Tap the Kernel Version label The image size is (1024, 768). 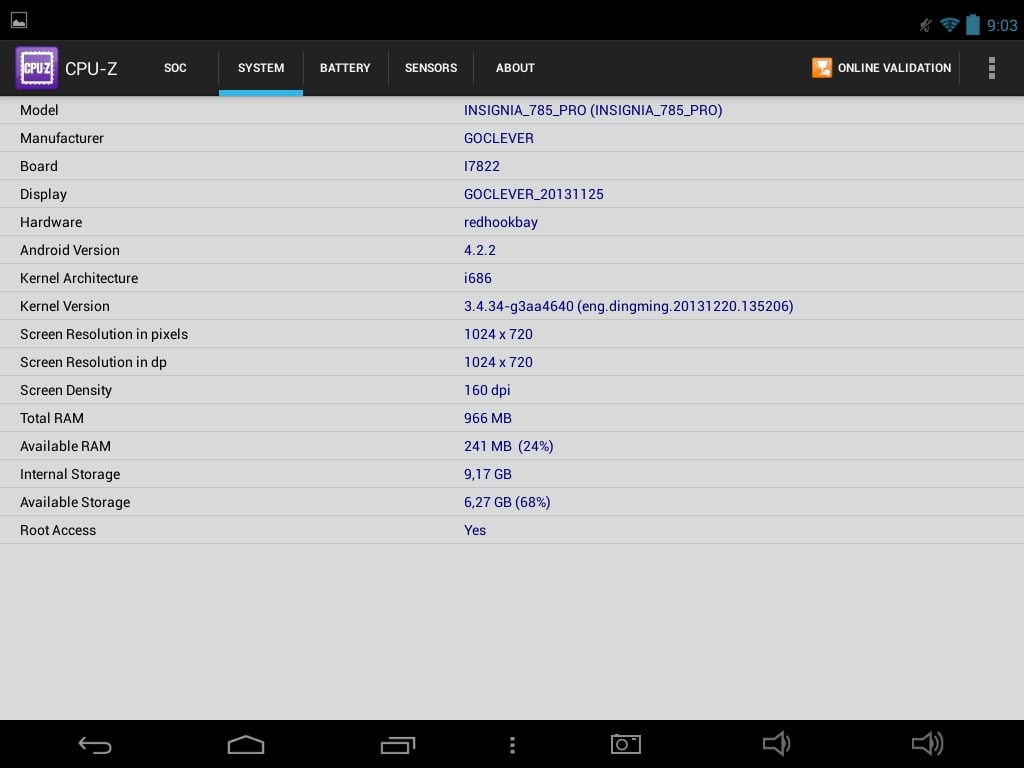65,306
